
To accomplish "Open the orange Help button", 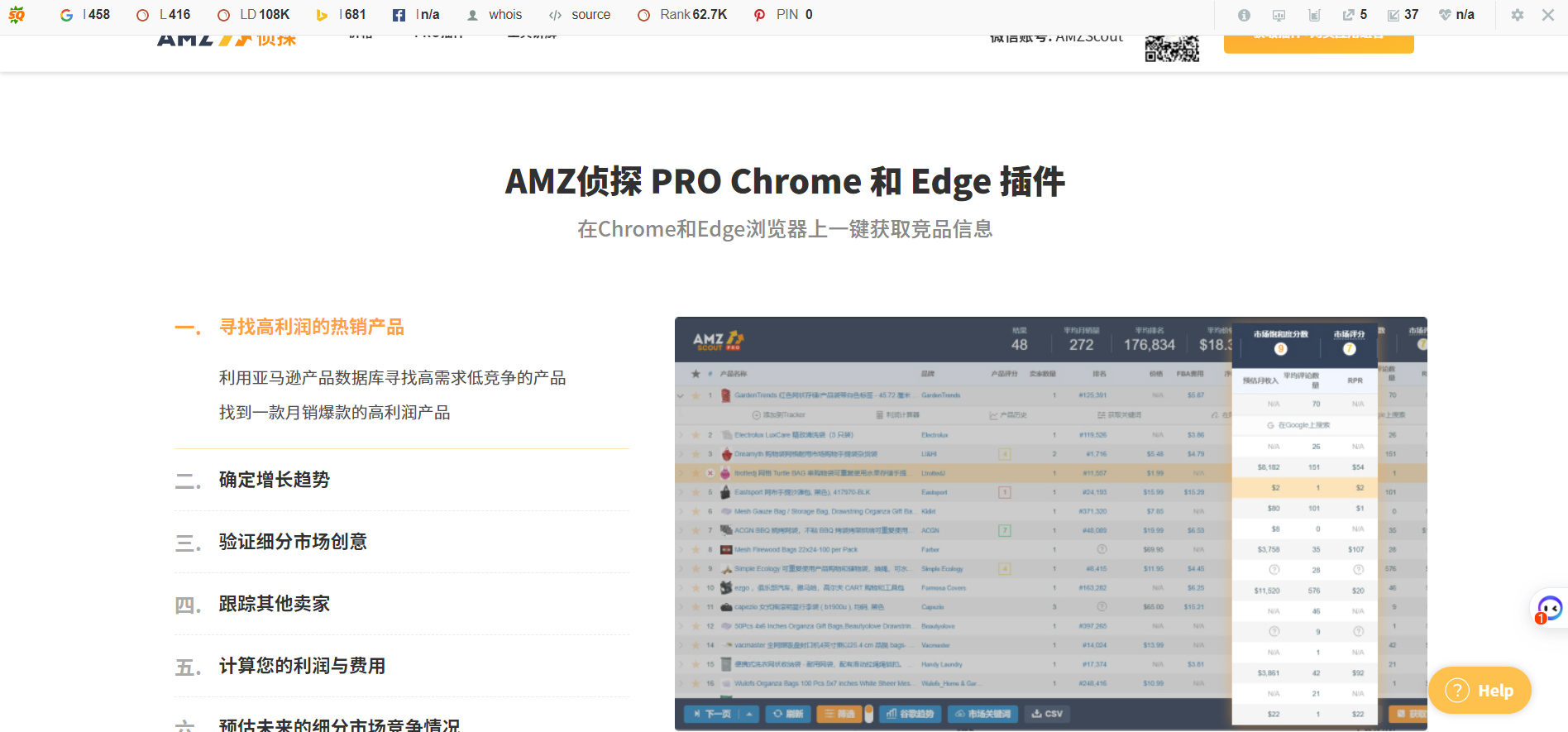I will (x=1480, y=690).
